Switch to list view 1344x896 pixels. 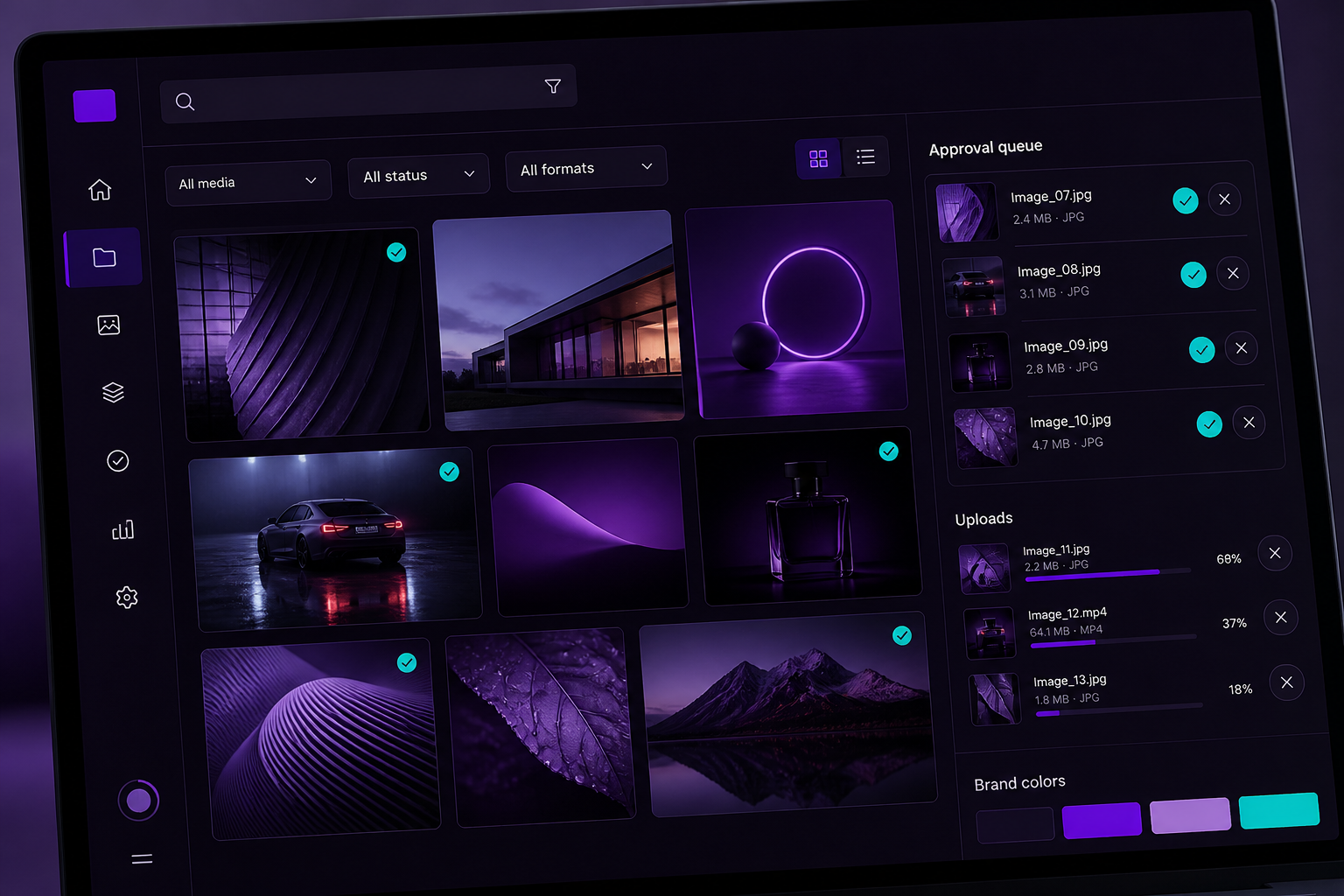[x=865, y=157]
